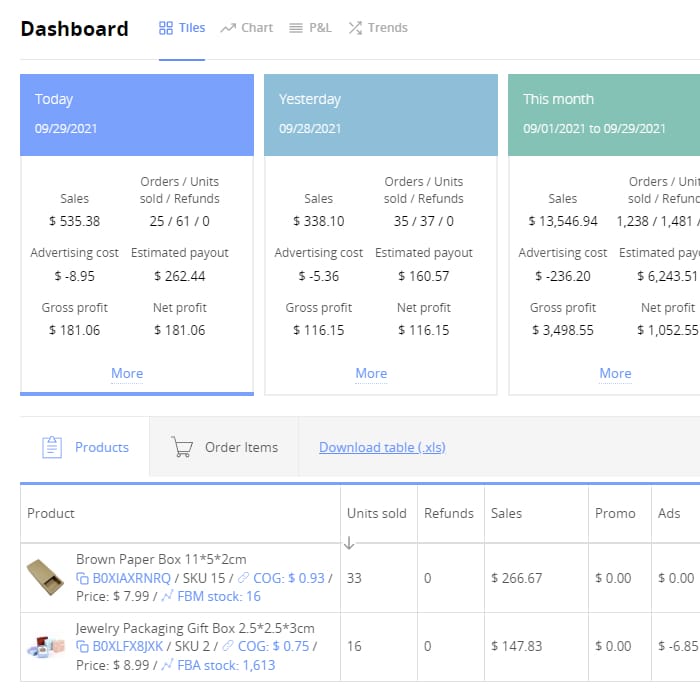Image resolution: width=700 pixels, height=700 pixels.
Task: Click the Tiles grid icon
Action: pos(166,28)
